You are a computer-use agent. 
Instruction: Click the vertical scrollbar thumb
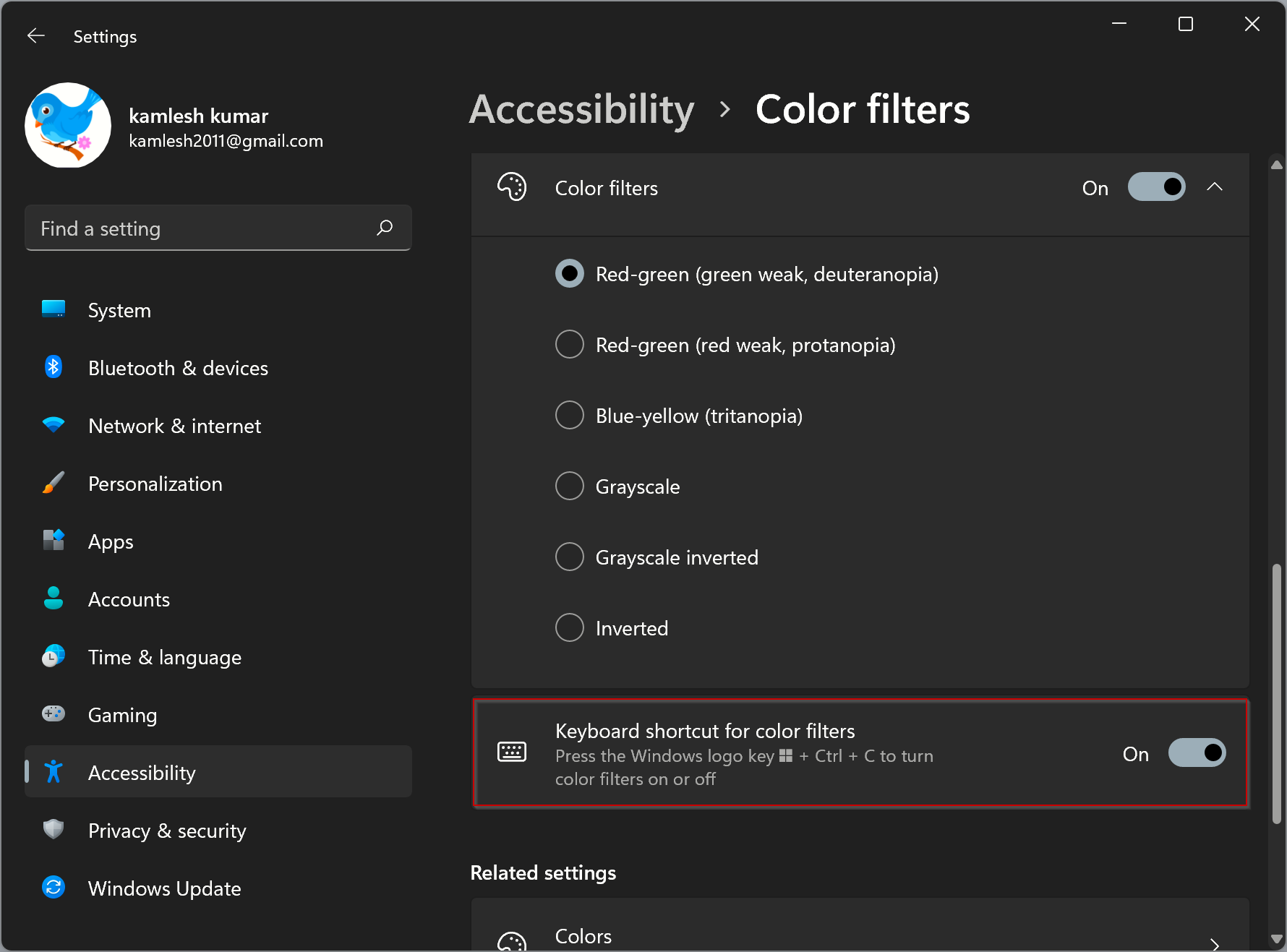tap(1277, 694)
